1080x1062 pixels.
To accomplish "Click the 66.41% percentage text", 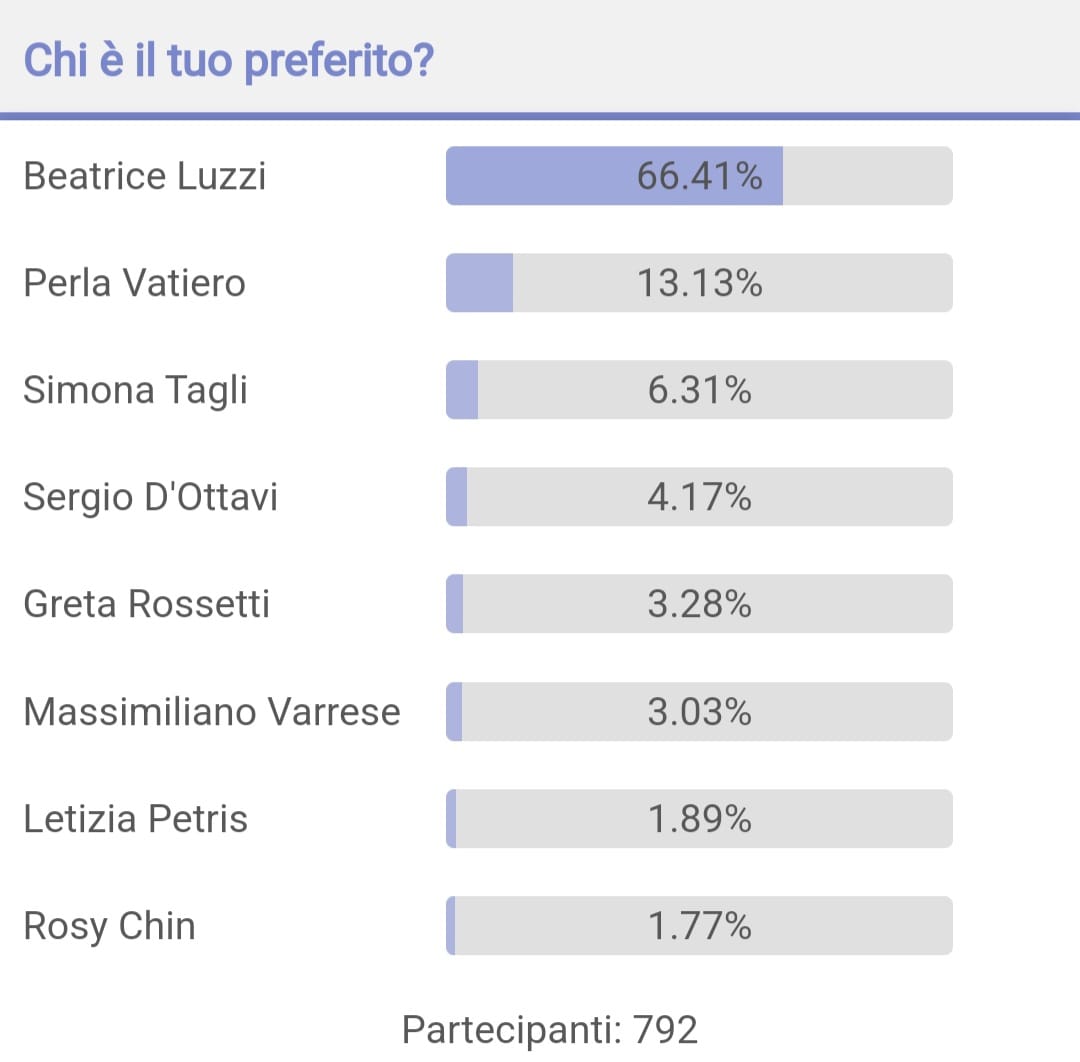I will point(699,176).
